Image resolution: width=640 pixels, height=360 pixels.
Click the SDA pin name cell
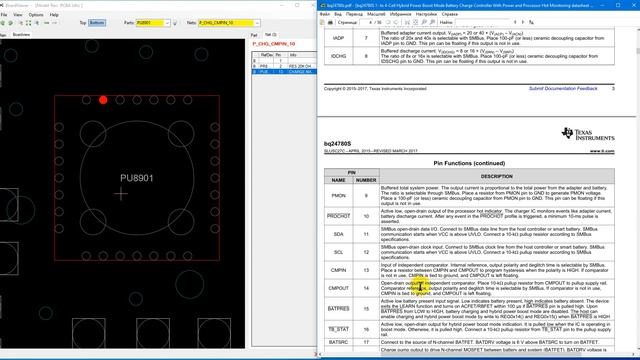pyautogui.click(x=338, y=234)
